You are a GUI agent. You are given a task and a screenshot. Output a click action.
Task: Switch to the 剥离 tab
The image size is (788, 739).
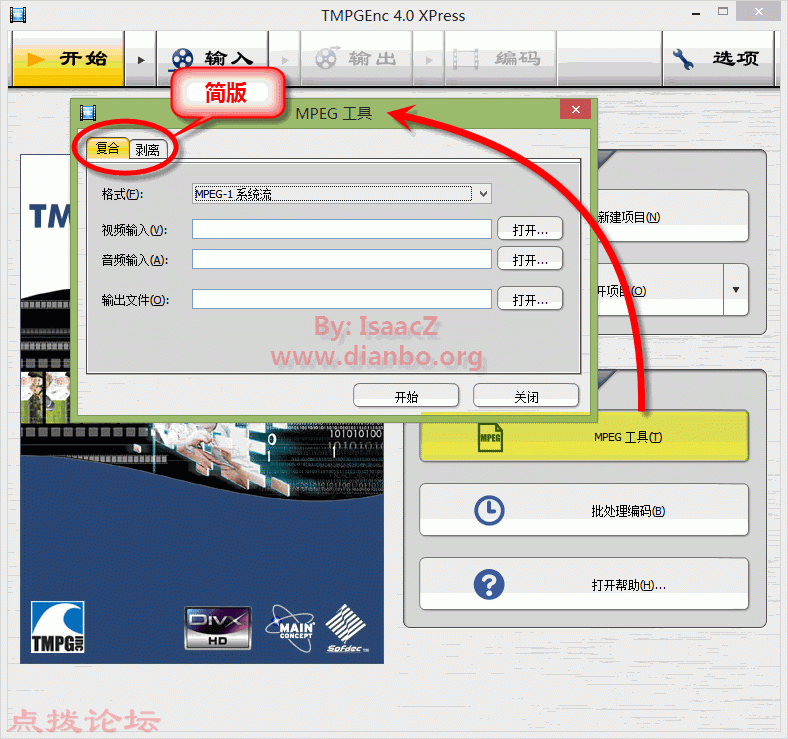(x=148, y=149)
